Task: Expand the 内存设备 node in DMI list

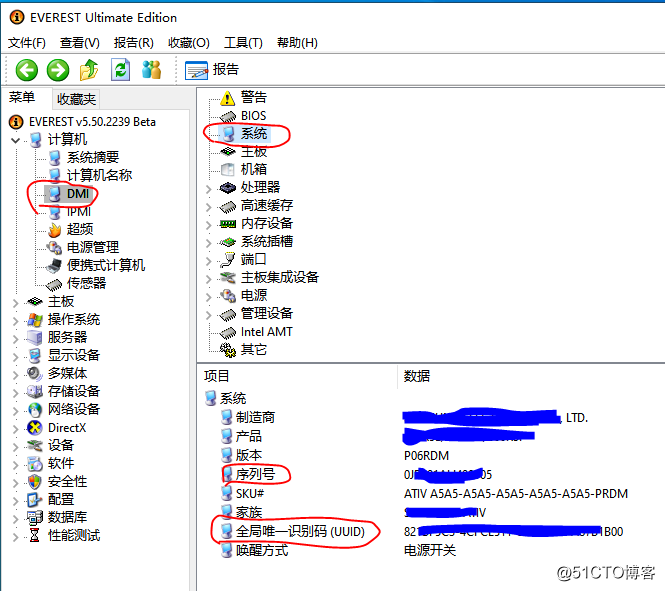Action: (x=209, y=225)
